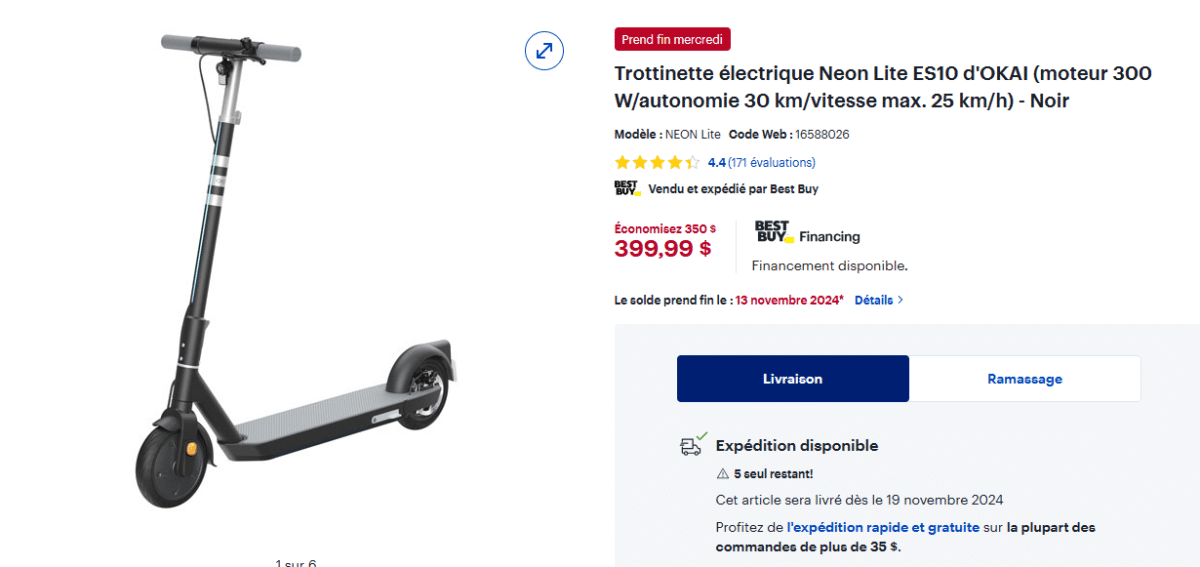
Task: Click the Expédition disponible heading
Action: tap(796, 445)
